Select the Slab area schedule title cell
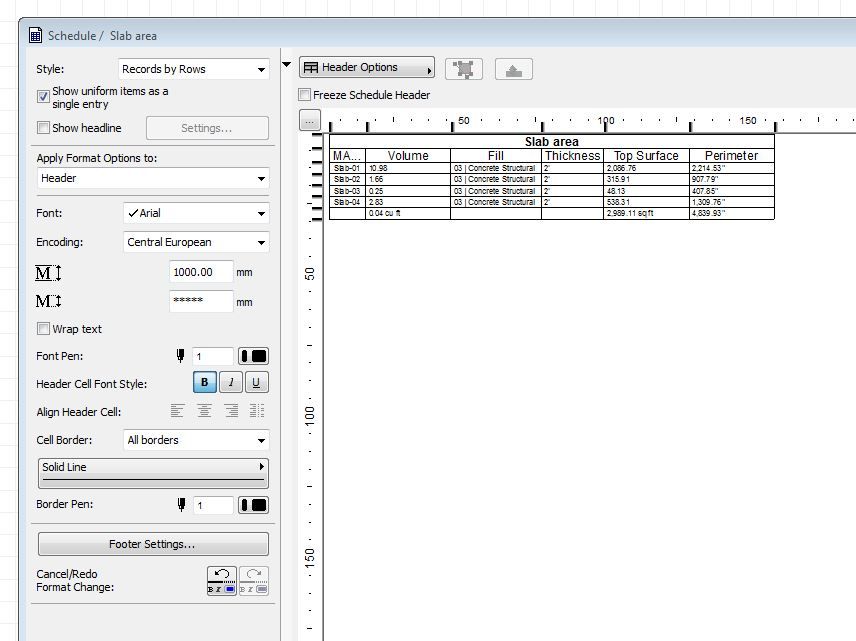The image size is (856, 641). 551,141
